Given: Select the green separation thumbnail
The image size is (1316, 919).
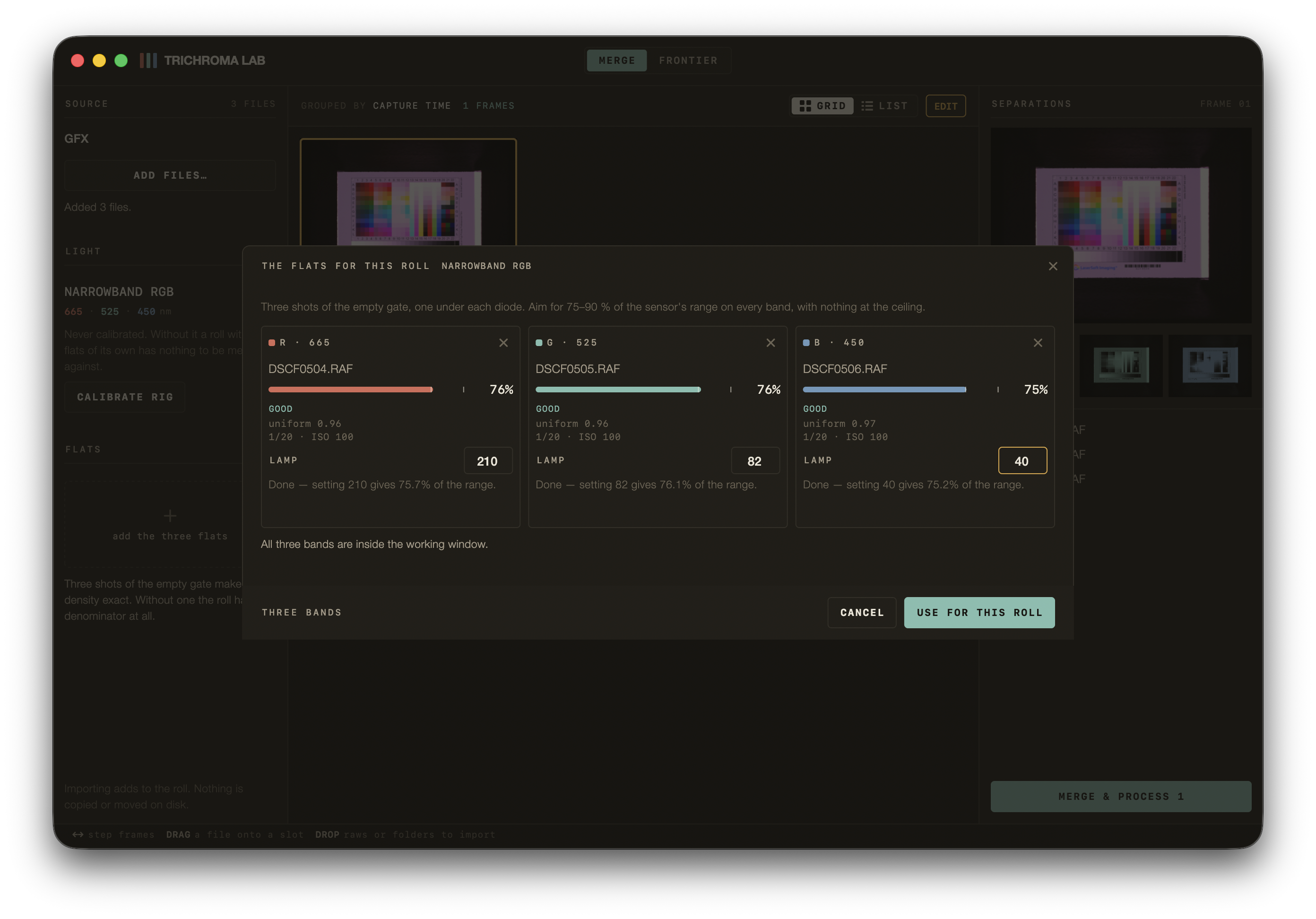Looking at the screenshot, I should (1121, 366).
